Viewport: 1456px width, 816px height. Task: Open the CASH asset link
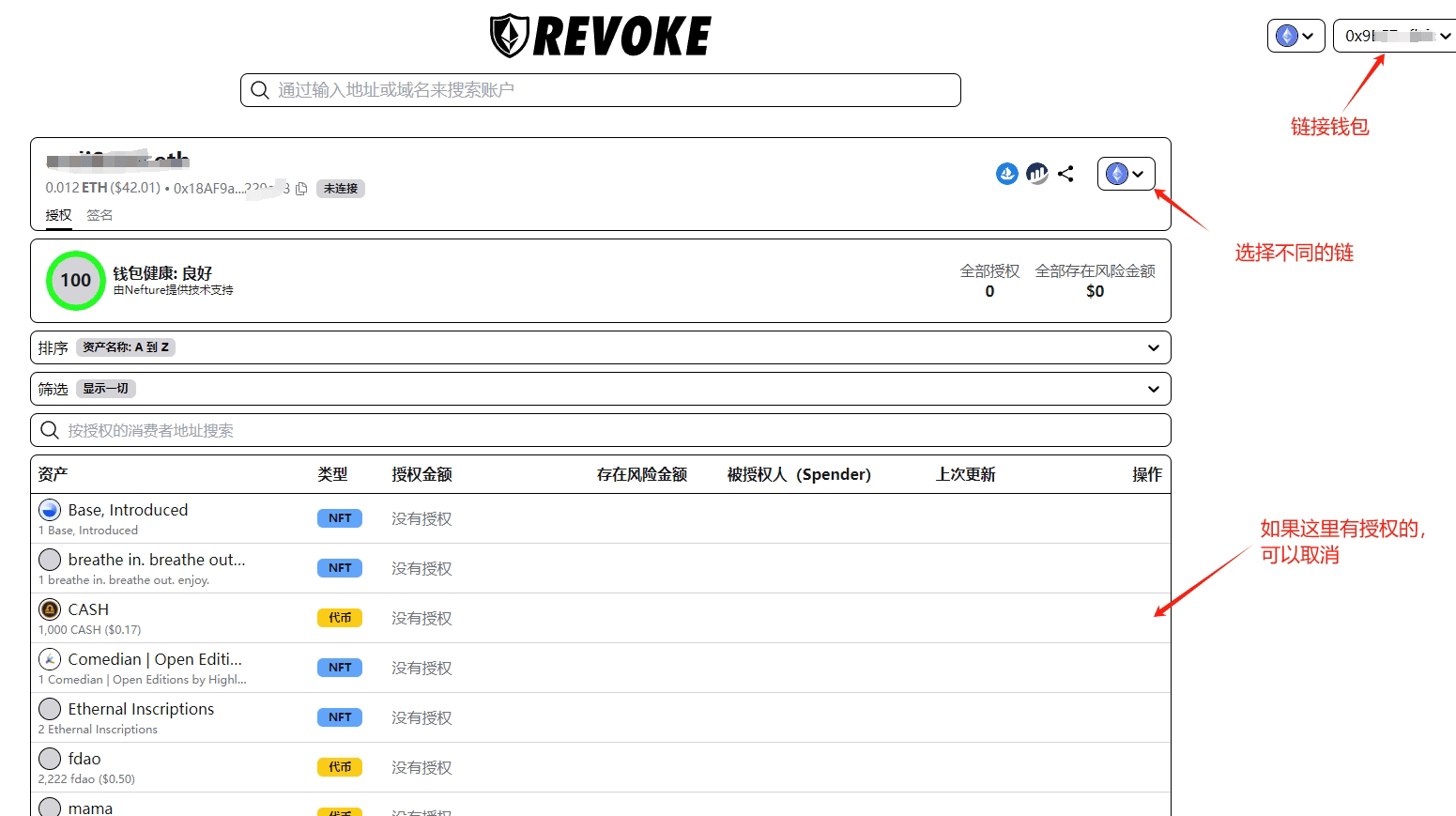coord(88,609)
